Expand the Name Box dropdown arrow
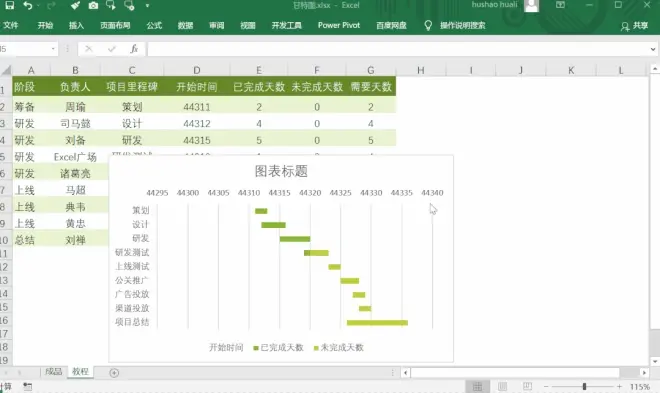Viewport: 660px width, 393px height. coord(53,49)
